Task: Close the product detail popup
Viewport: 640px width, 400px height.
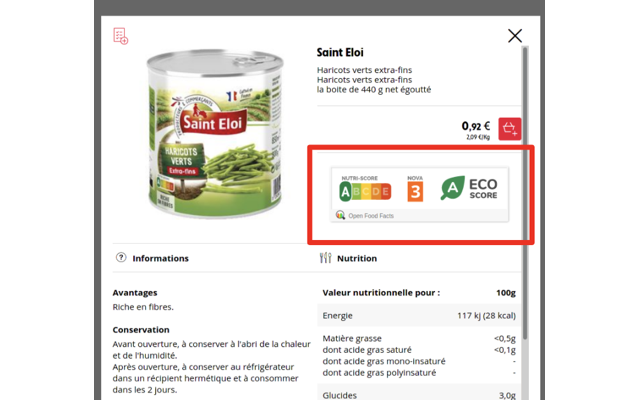Action: (x=515, y=36)
